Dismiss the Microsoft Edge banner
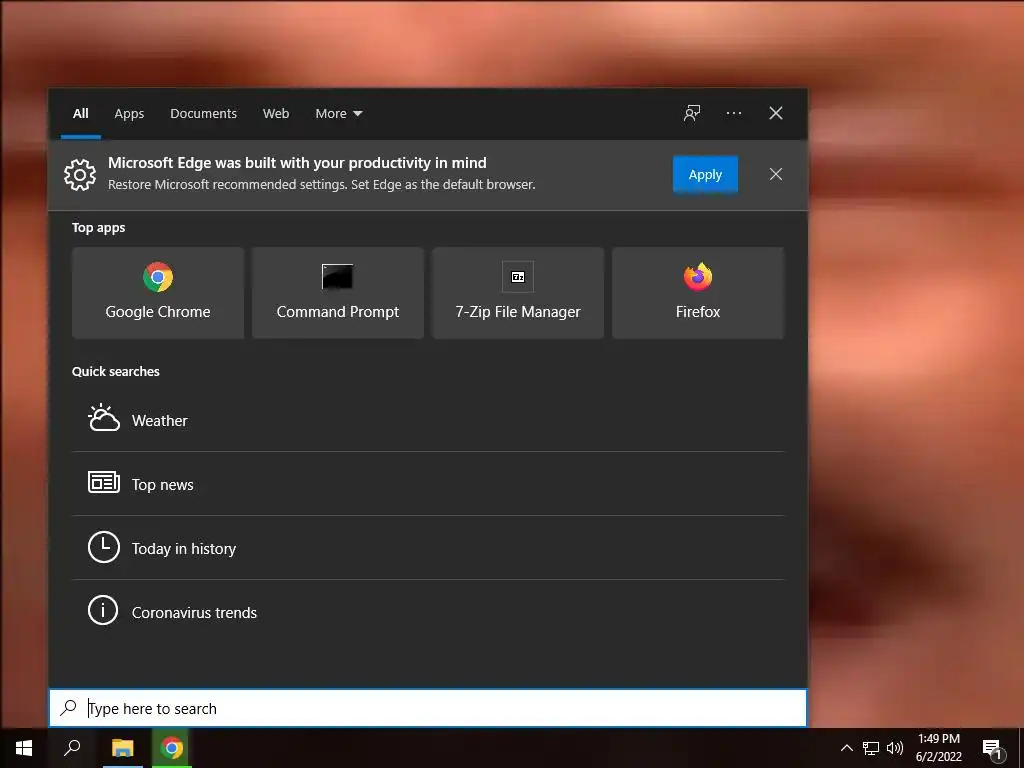The image size is (1024, 768). (x=776, y=174)
